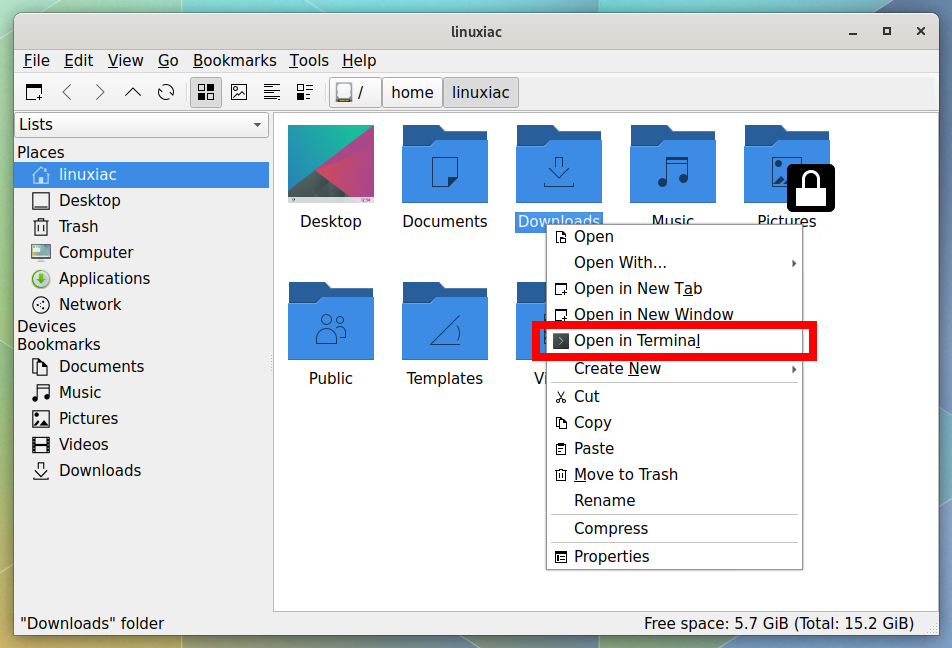Viewport: 952px width, 648px height.
Task: Open the Lists side pane dropdown
Action: [141, 124]
